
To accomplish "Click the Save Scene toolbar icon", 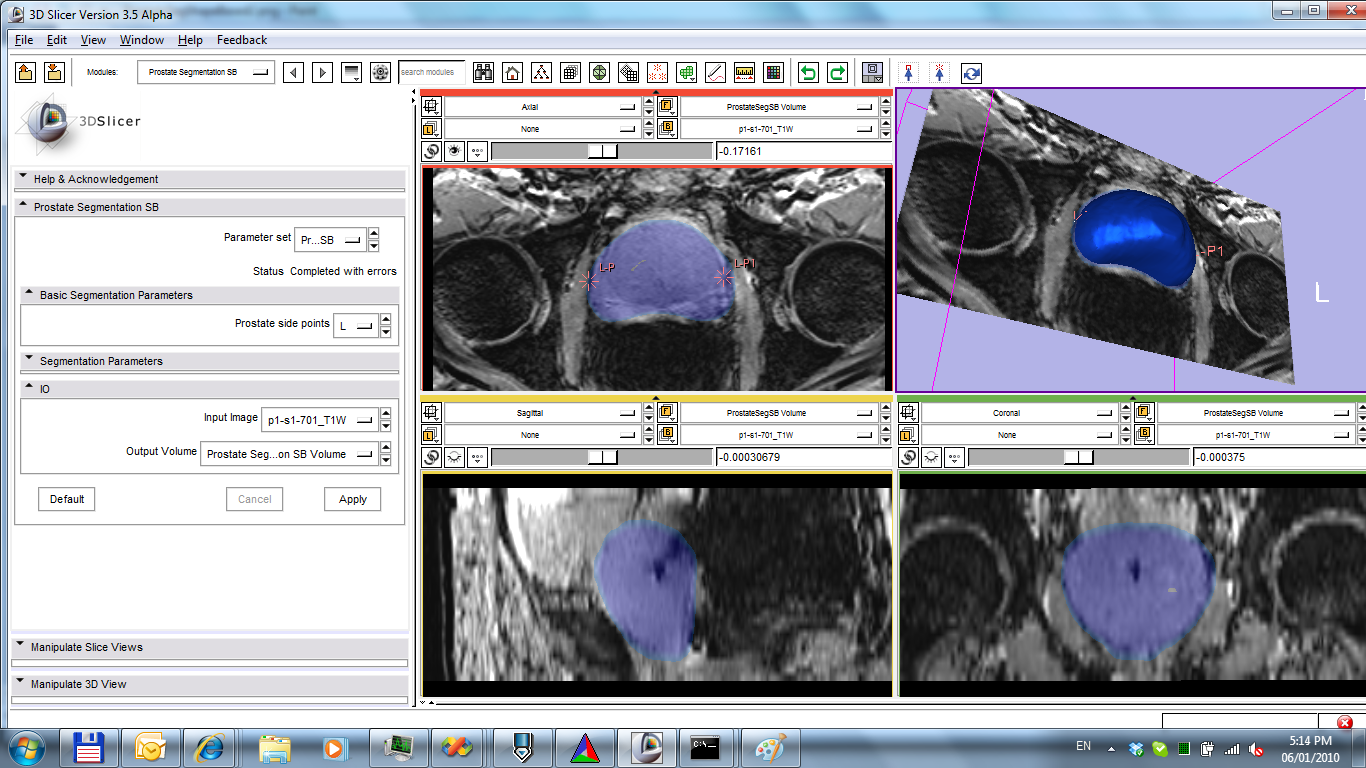I will [x=54, y=72].
